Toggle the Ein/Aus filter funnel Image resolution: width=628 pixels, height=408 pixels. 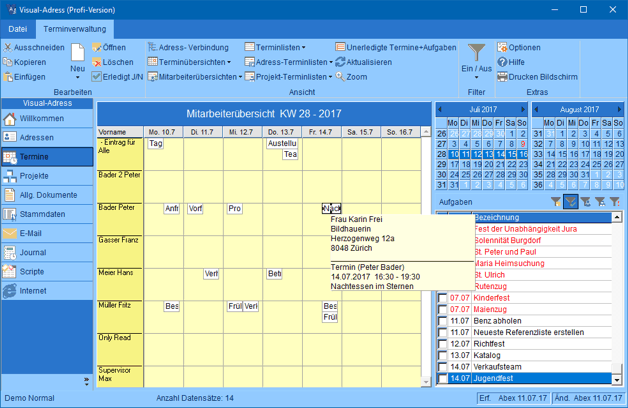pyautogui.click(x=476, y=52)
